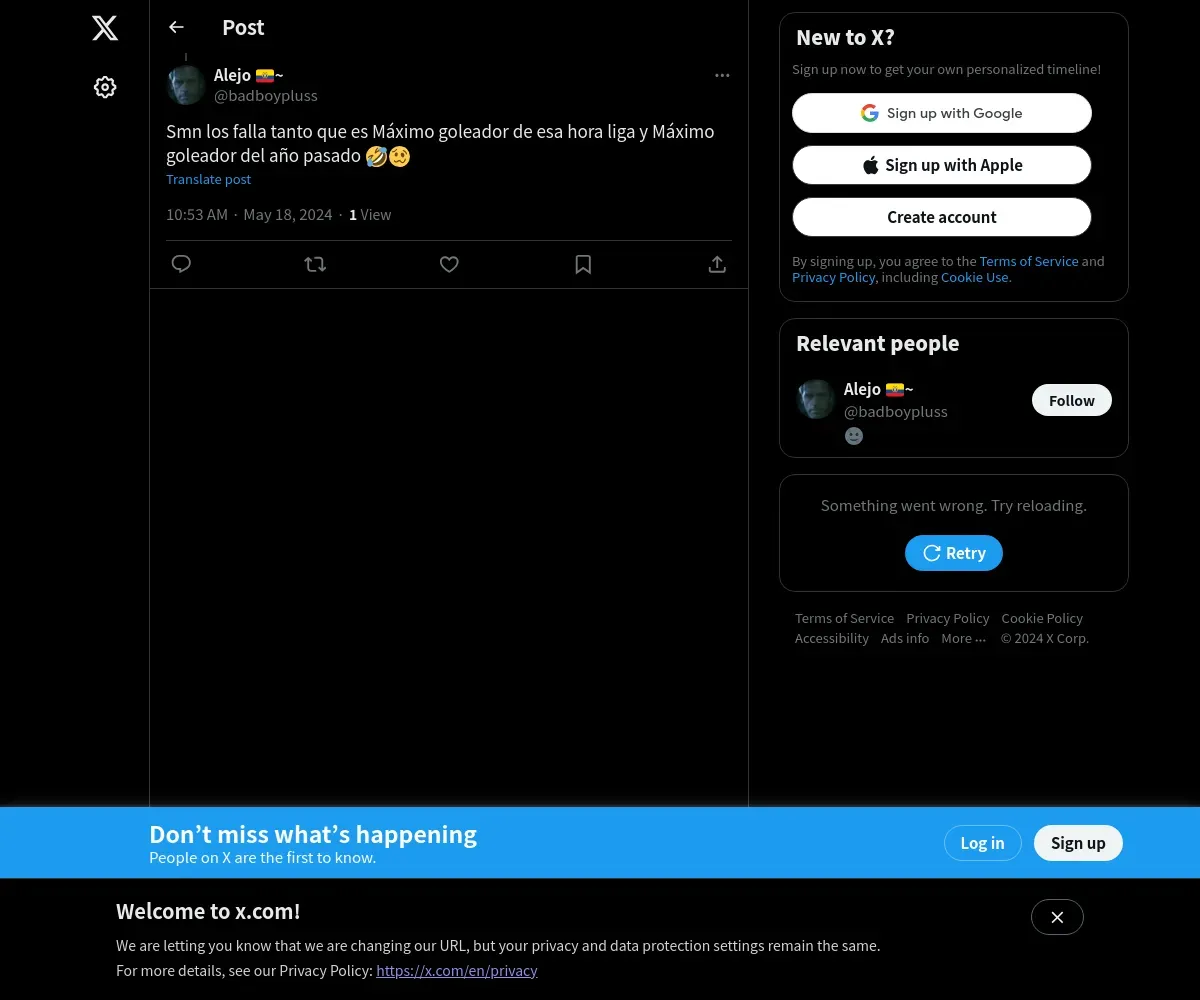Log in from the blue banner

pos(982,843)
